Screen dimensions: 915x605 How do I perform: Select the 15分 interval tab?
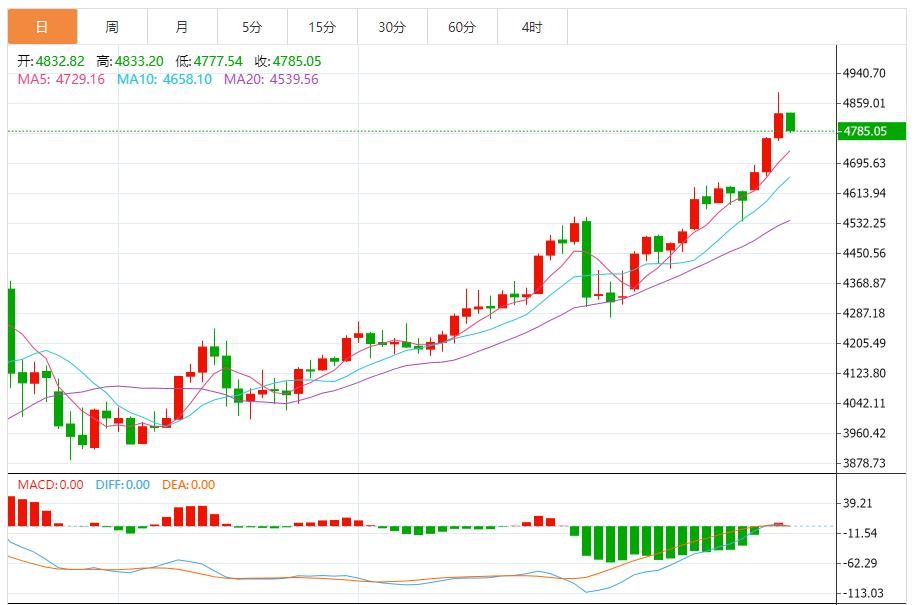(322, 27)
